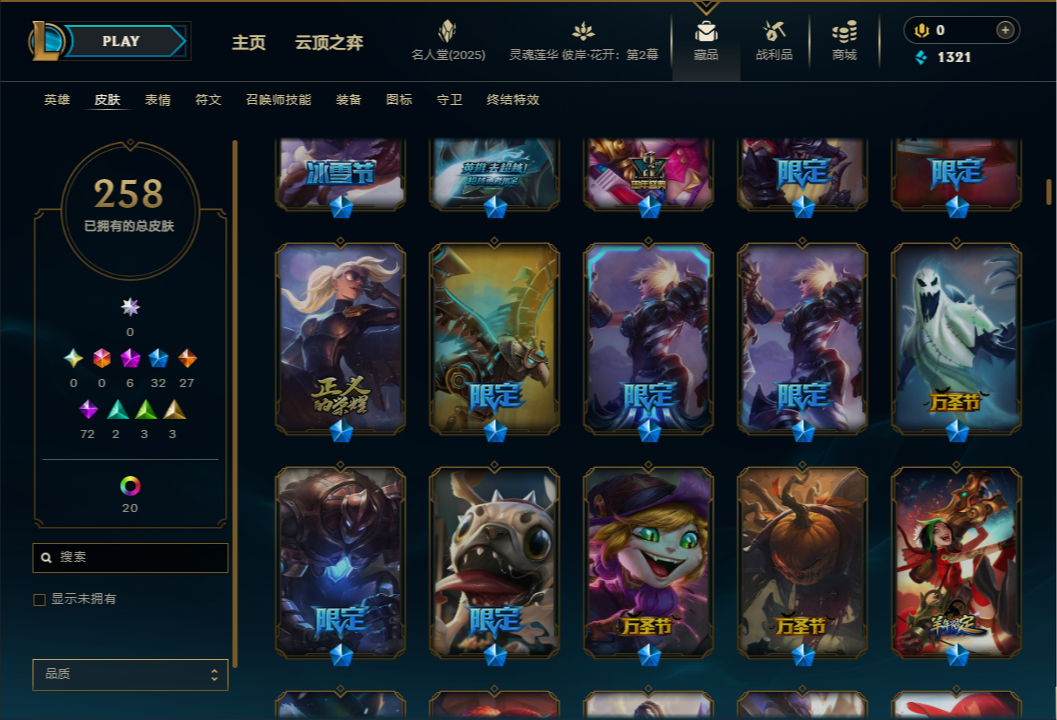Click the 搜索 search input field
1057x720 pixels.
pos(130,558)
